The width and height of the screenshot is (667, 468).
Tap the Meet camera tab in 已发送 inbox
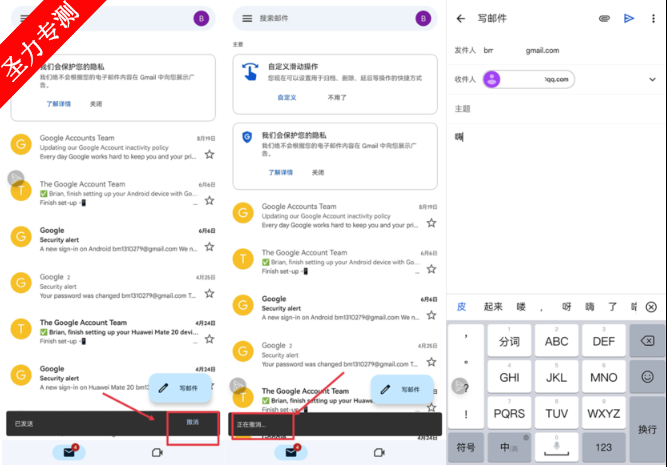coord(157,452)
